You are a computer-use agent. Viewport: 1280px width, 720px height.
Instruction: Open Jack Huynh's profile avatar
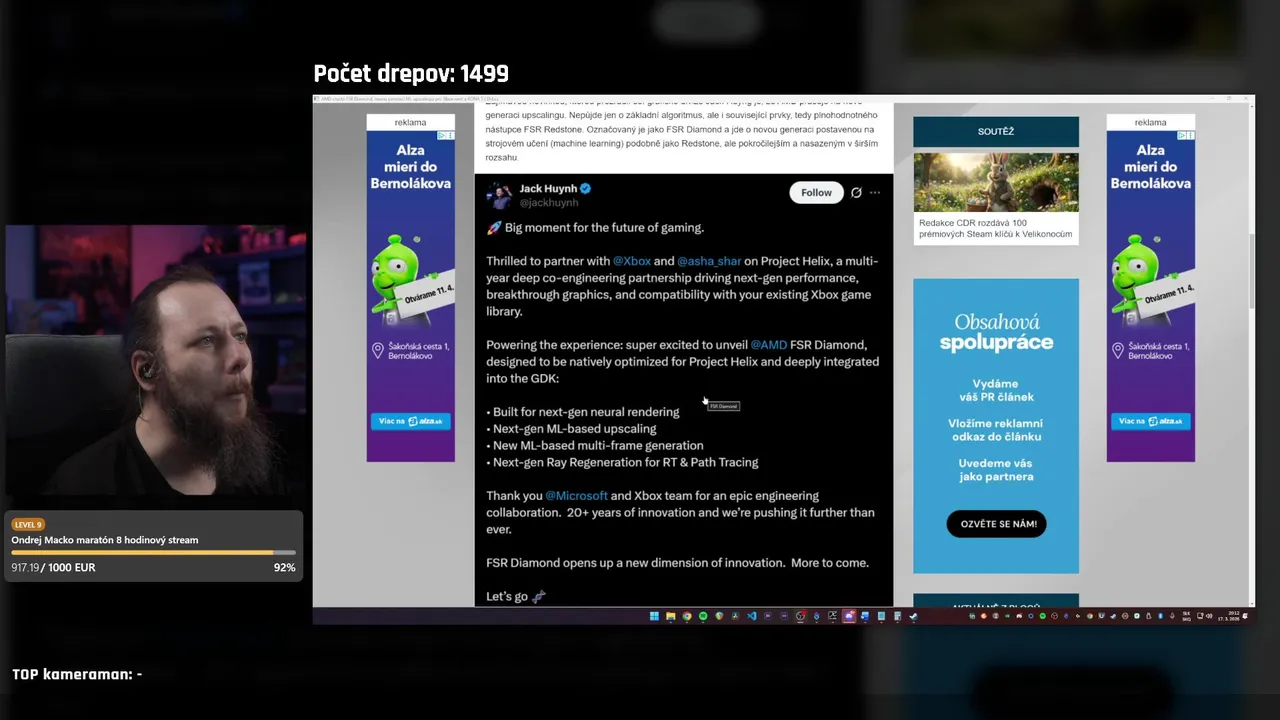point(500,195)
